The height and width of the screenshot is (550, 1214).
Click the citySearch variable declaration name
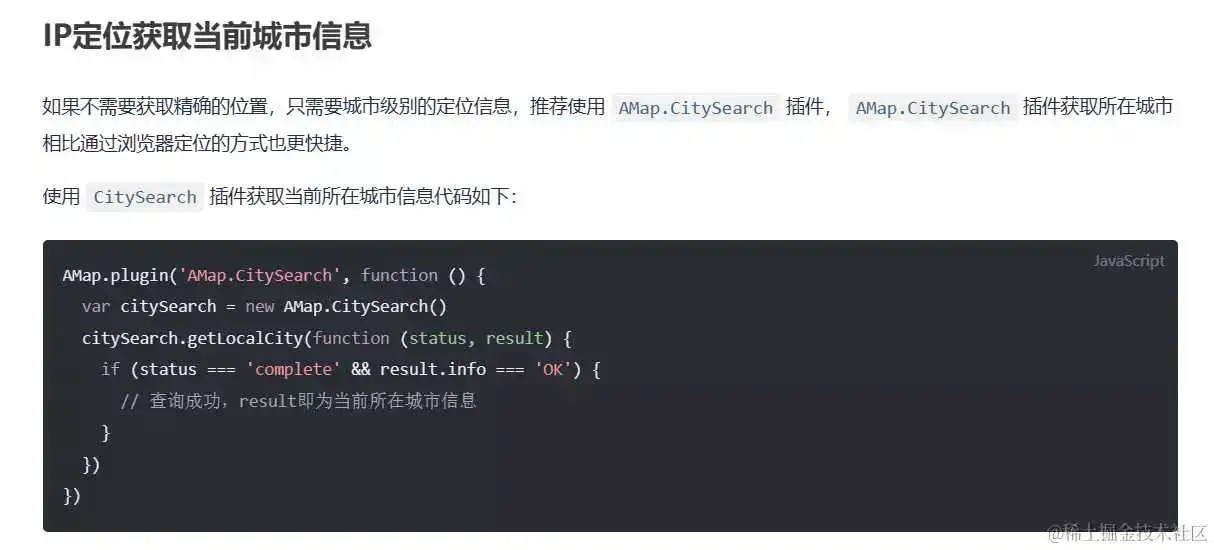click(x=168, y=306)
